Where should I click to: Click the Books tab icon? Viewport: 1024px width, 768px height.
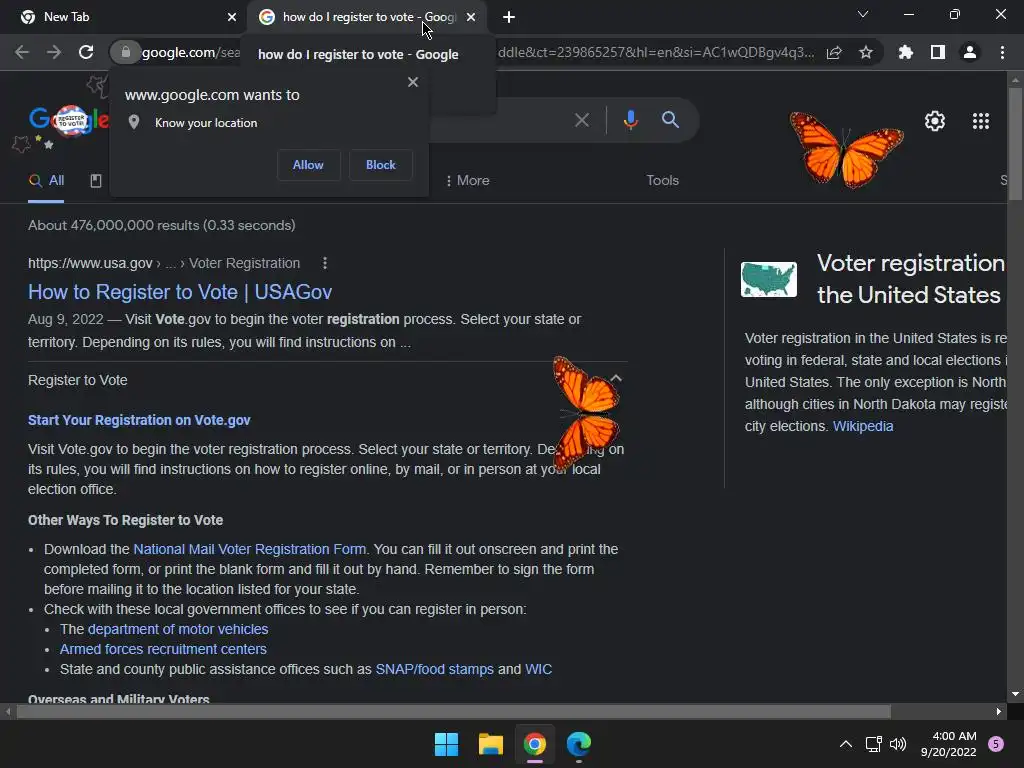(95, 181)
